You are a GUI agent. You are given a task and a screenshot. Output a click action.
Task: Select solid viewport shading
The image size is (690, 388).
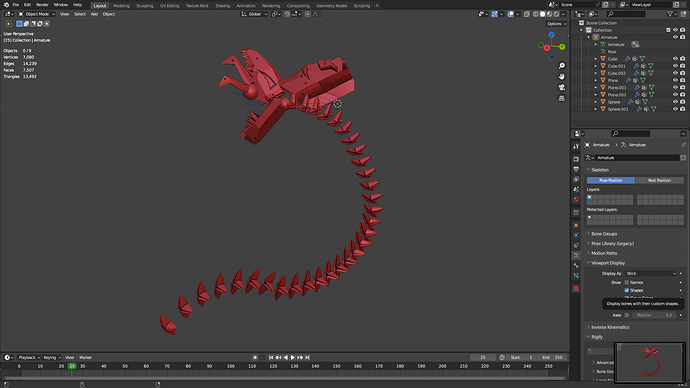pyautogui.click(x=543, y=14)
